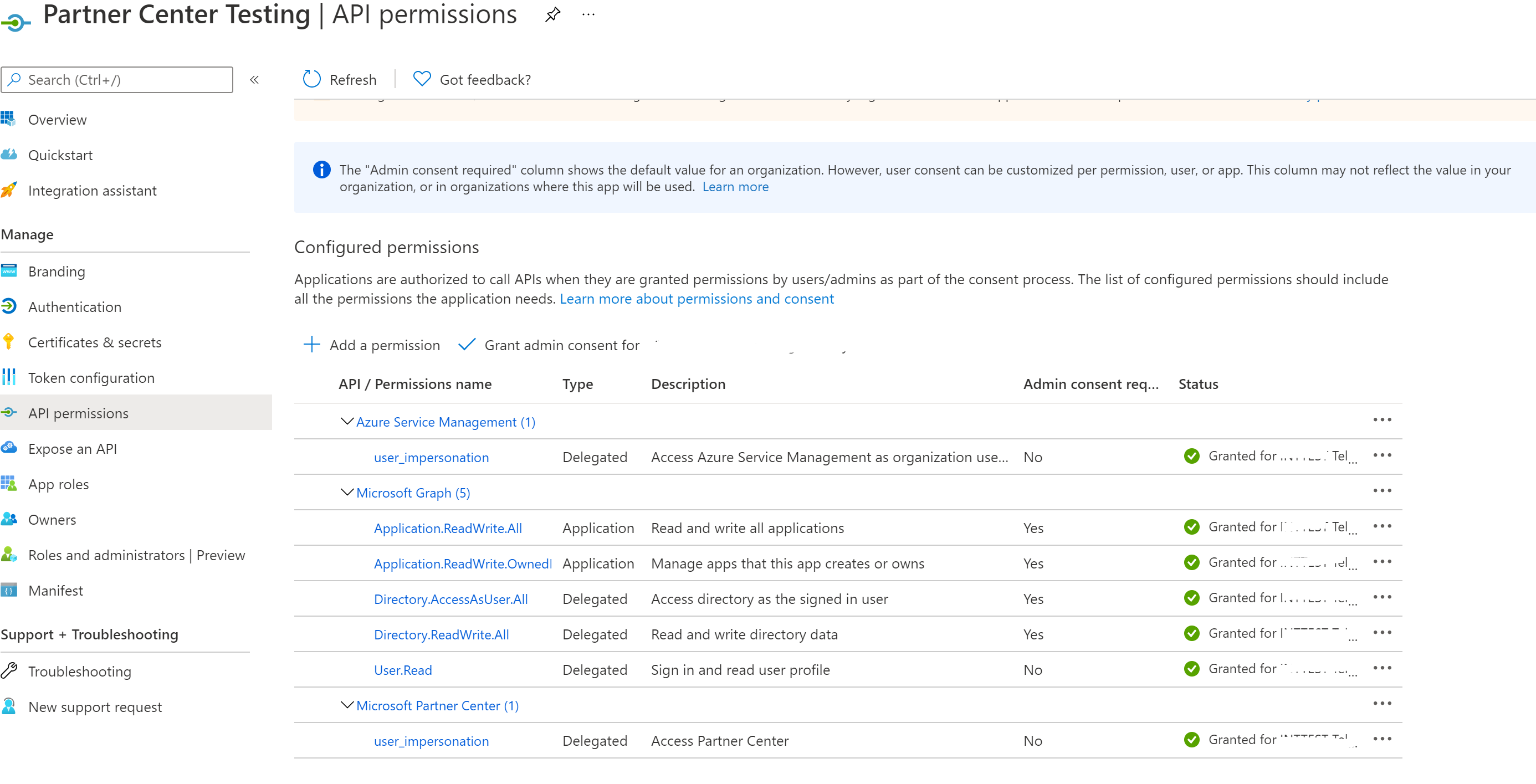
Task: Collapse the Microsoft Partner Center group
Action: coord(346,705)
